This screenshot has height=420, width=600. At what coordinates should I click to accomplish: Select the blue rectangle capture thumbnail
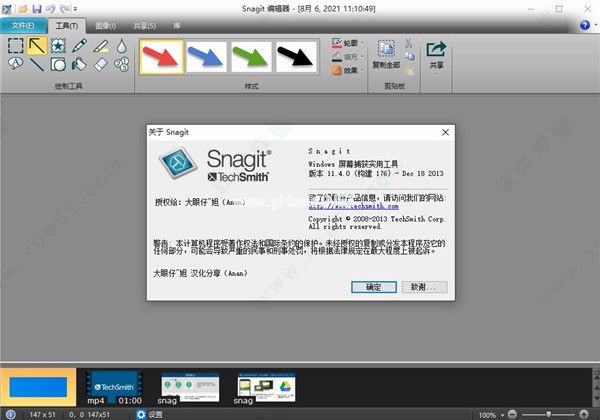tap(38, 387)
